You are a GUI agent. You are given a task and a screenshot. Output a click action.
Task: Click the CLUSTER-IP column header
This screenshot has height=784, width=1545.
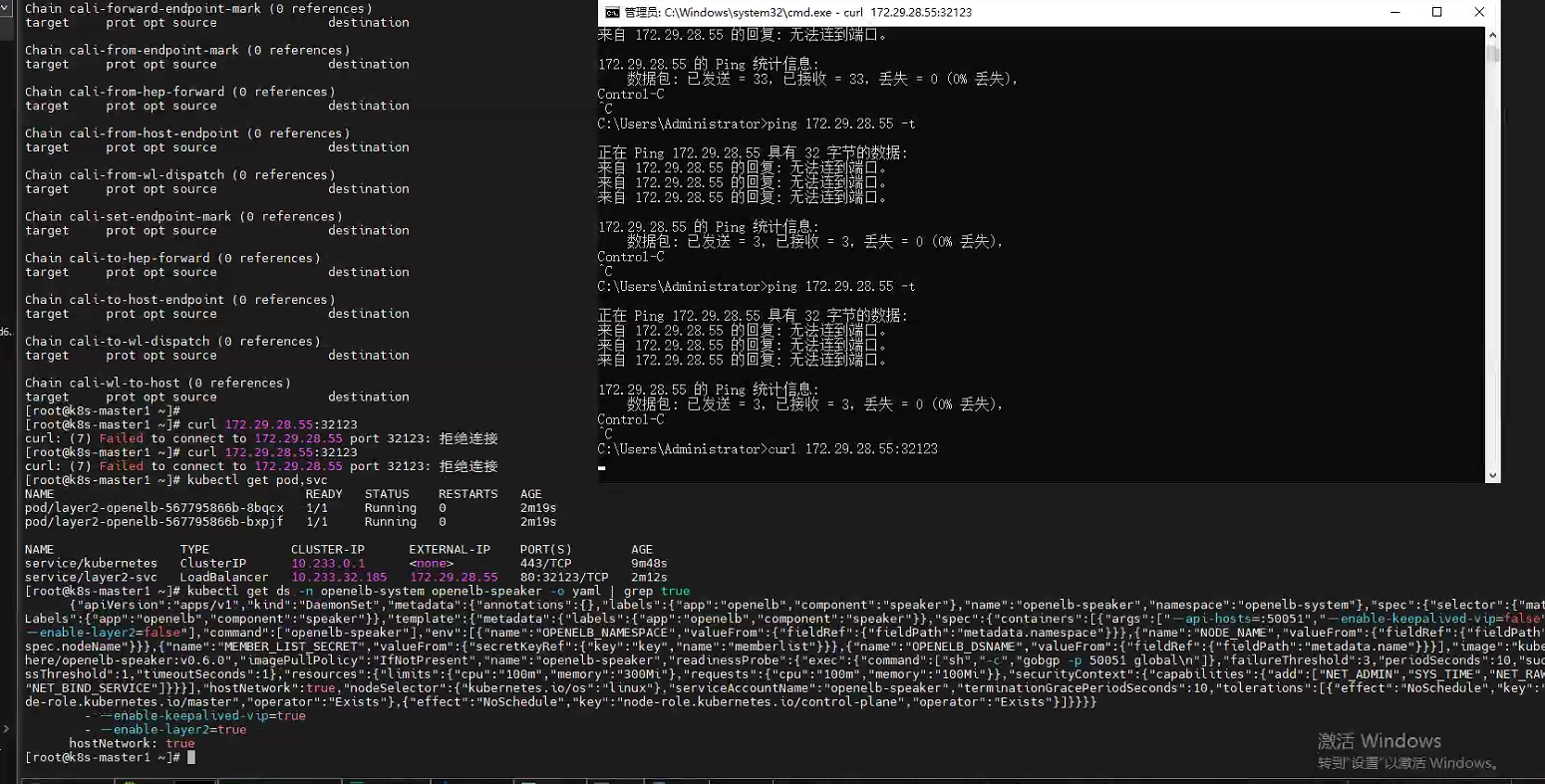pos(328,550)
